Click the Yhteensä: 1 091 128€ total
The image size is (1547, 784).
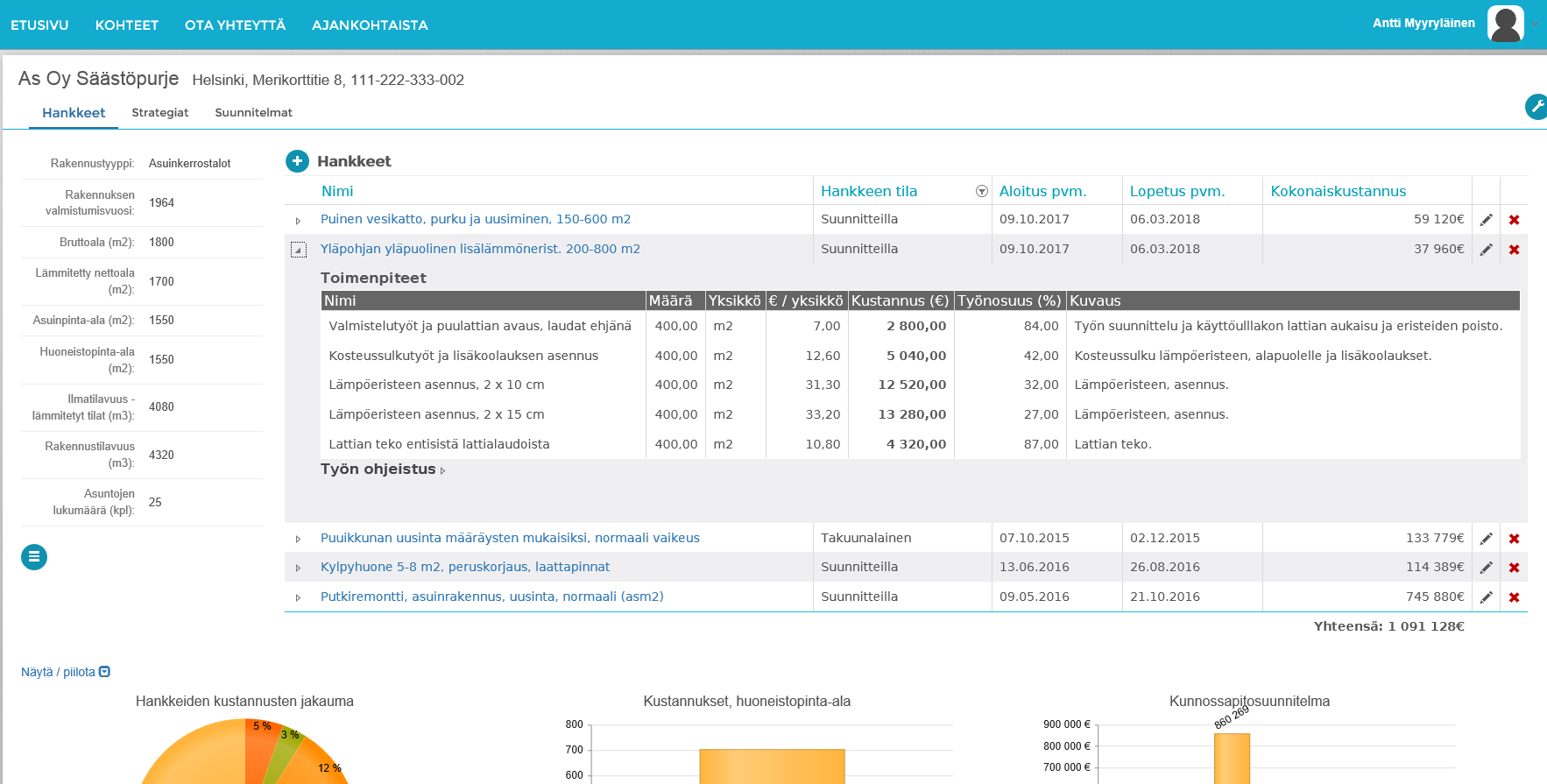pyautogui.click(x=1389, y=626)
